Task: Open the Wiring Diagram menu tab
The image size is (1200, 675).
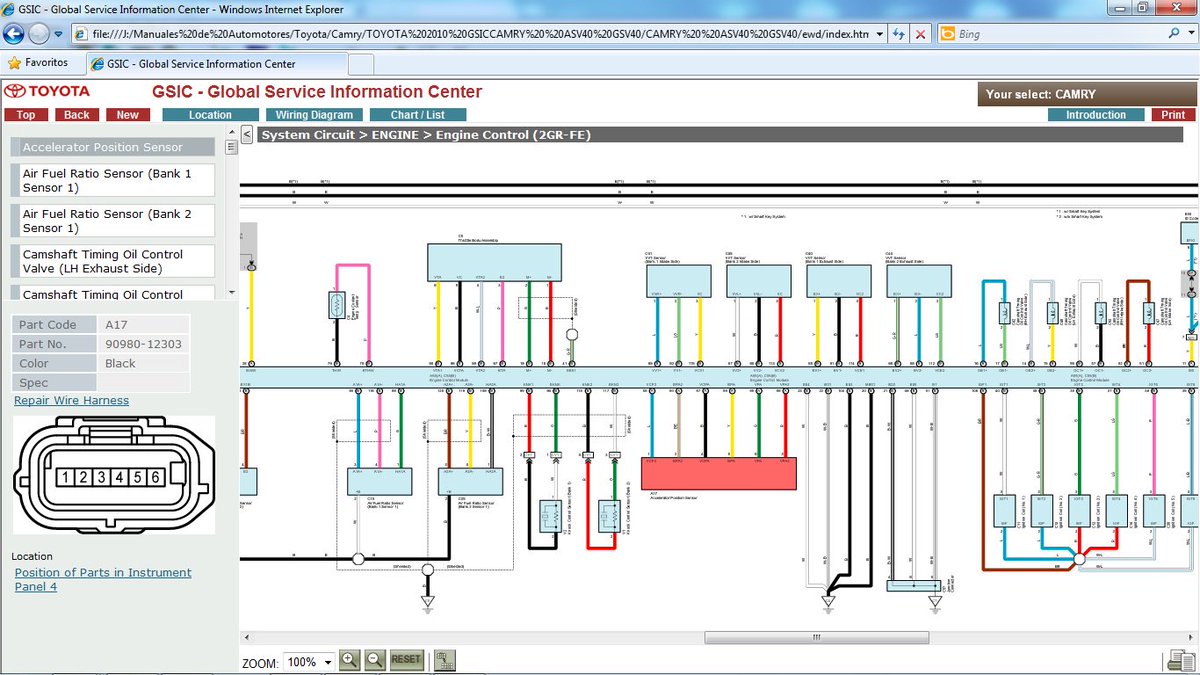Action: point(314,115)
